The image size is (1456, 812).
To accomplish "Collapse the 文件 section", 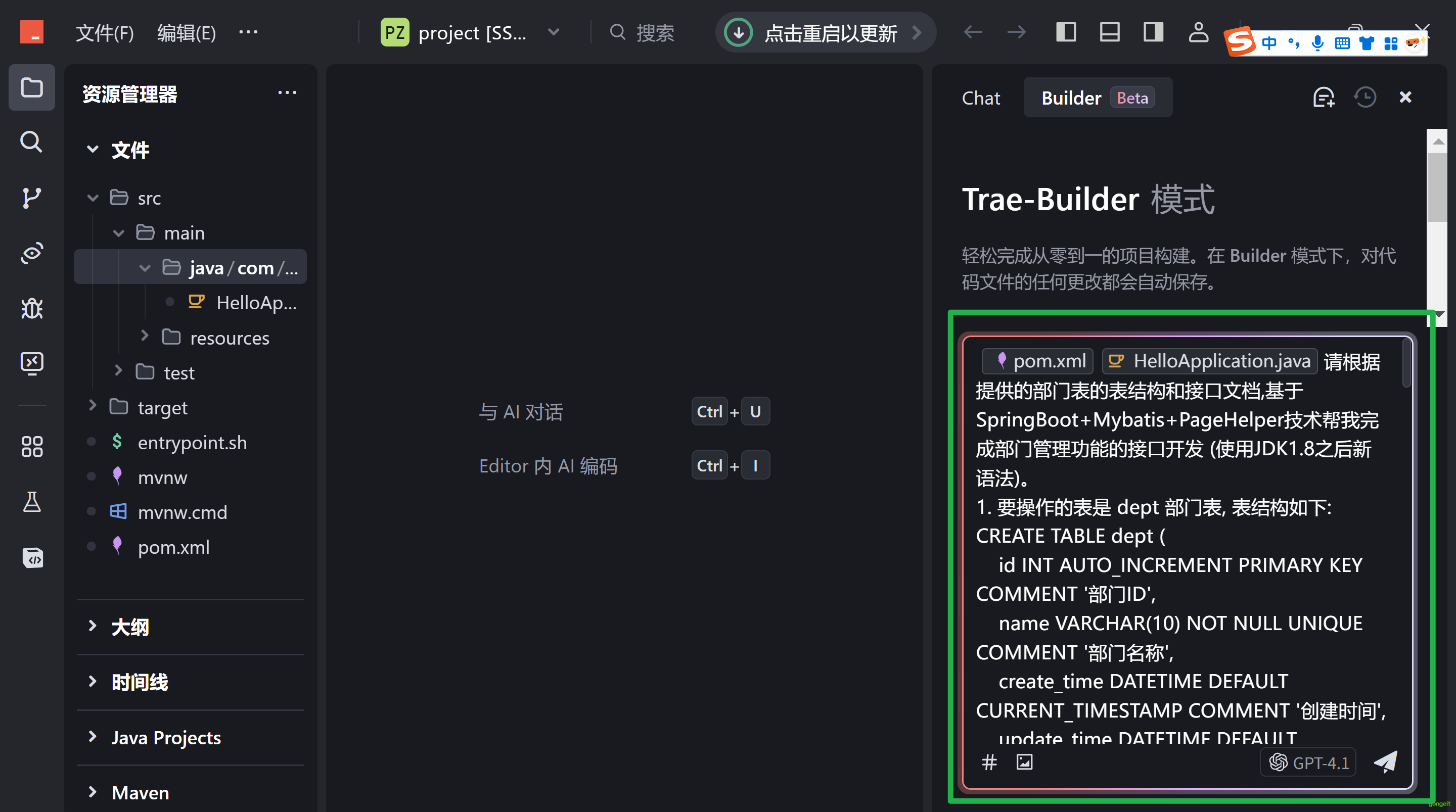I will (93, 150).
